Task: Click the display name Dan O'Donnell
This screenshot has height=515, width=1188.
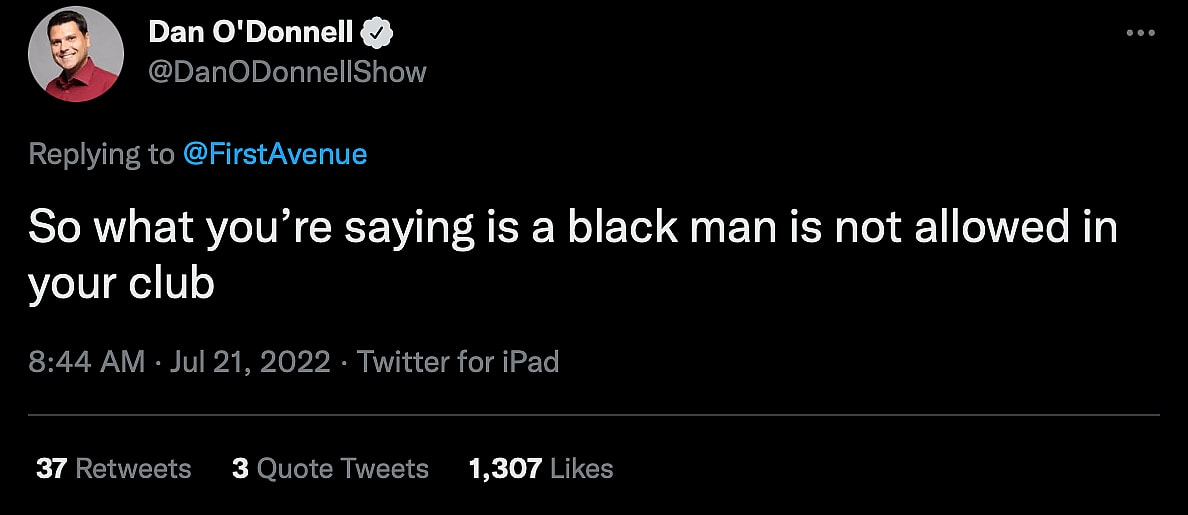Action: pos(250,33)
